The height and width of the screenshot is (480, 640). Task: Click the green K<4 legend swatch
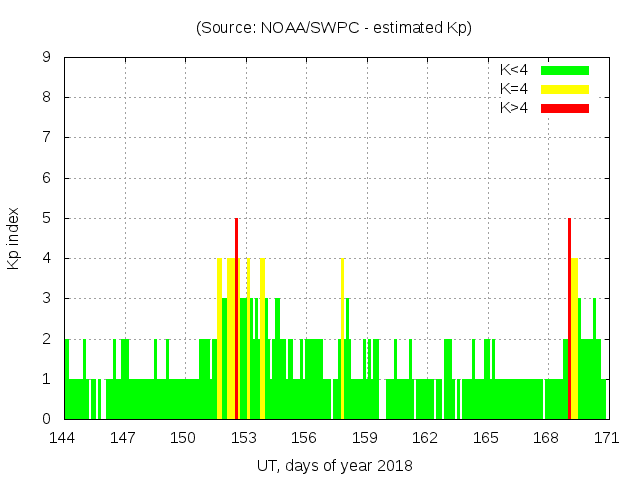click(x=565, y=70)
